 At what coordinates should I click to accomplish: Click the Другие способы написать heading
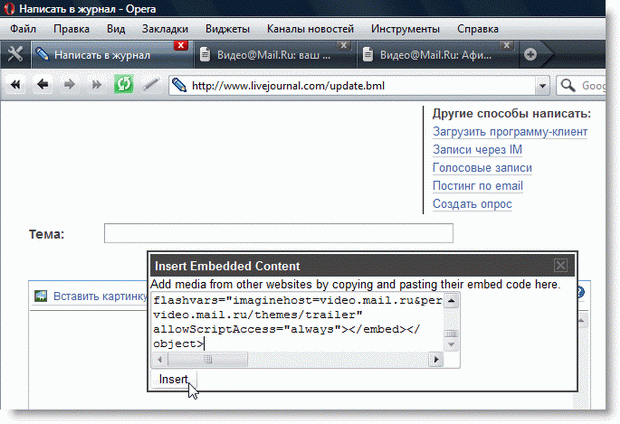point(512,114)
